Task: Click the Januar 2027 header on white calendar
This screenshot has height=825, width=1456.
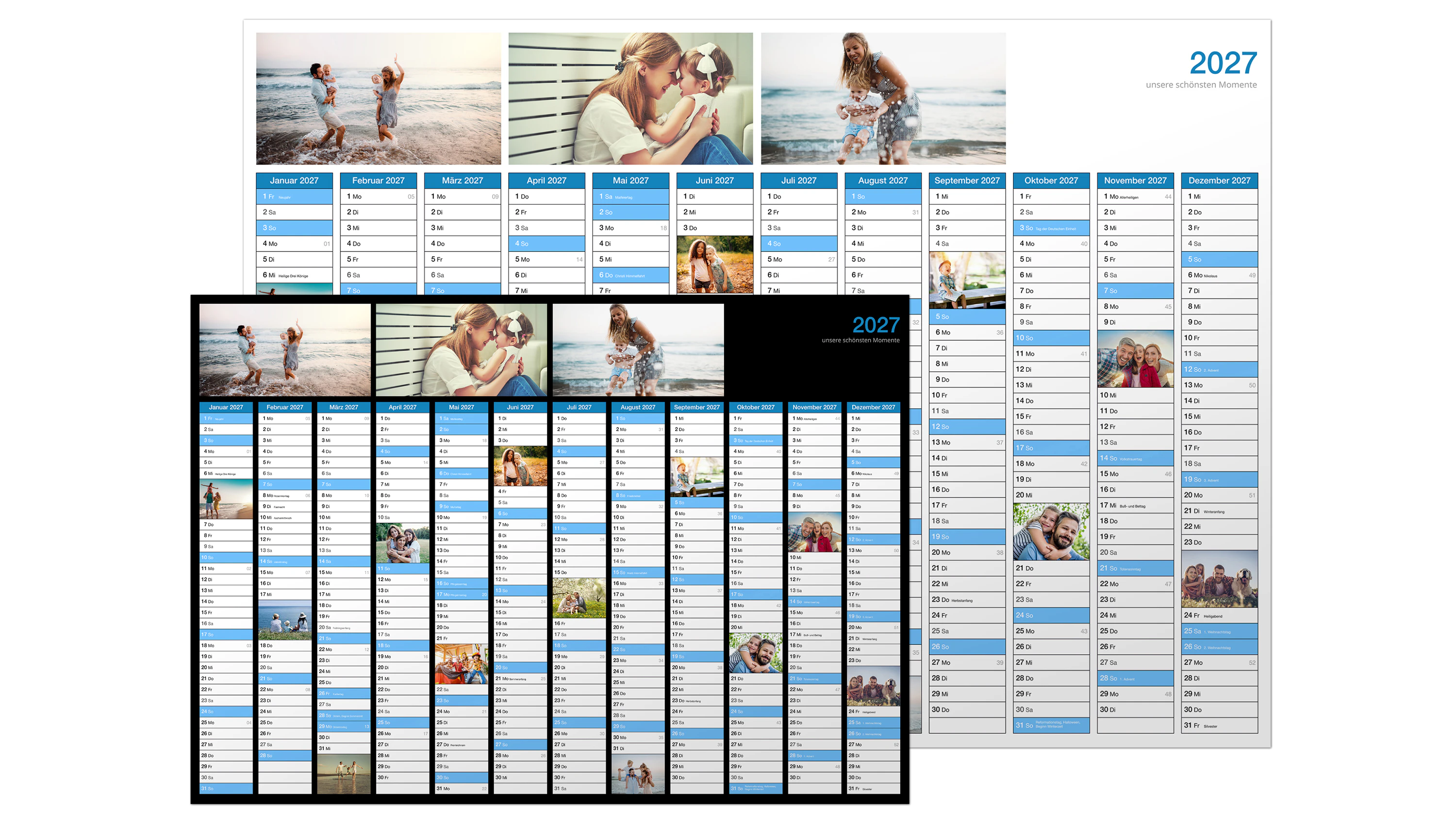Action: (294, 180)
